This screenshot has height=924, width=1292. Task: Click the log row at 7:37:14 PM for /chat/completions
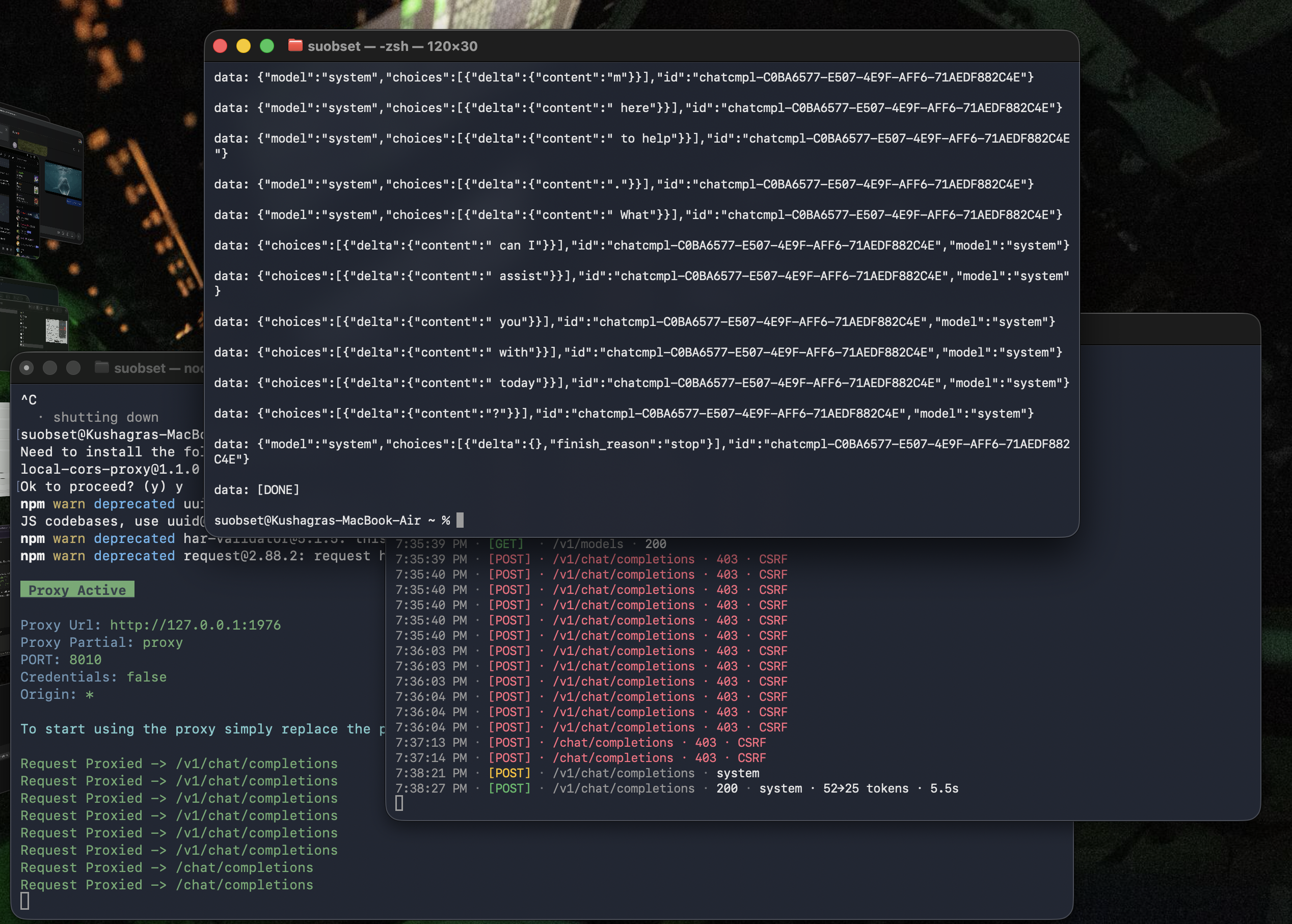[581, 758]
